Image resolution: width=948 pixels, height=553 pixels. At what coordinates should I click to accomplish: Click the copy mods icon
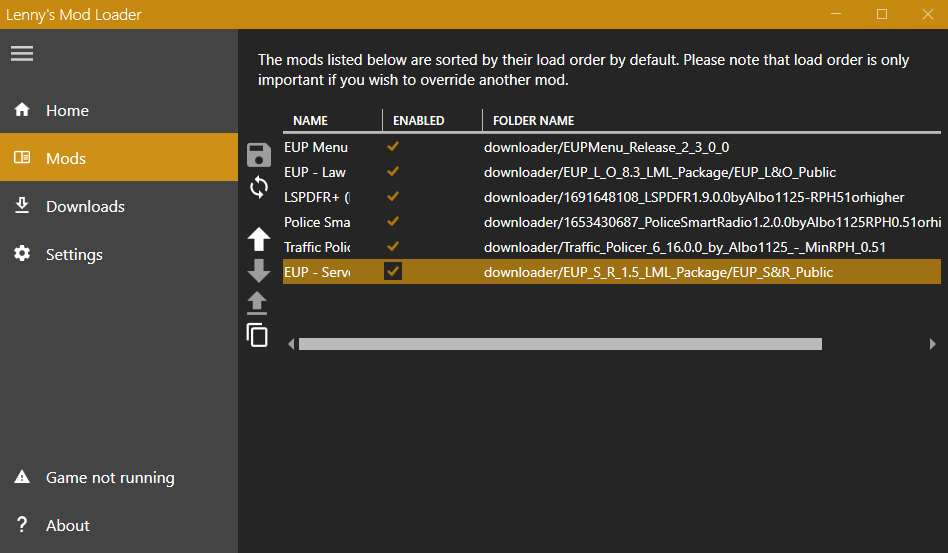pyautogui.click(x=257, y=335)
